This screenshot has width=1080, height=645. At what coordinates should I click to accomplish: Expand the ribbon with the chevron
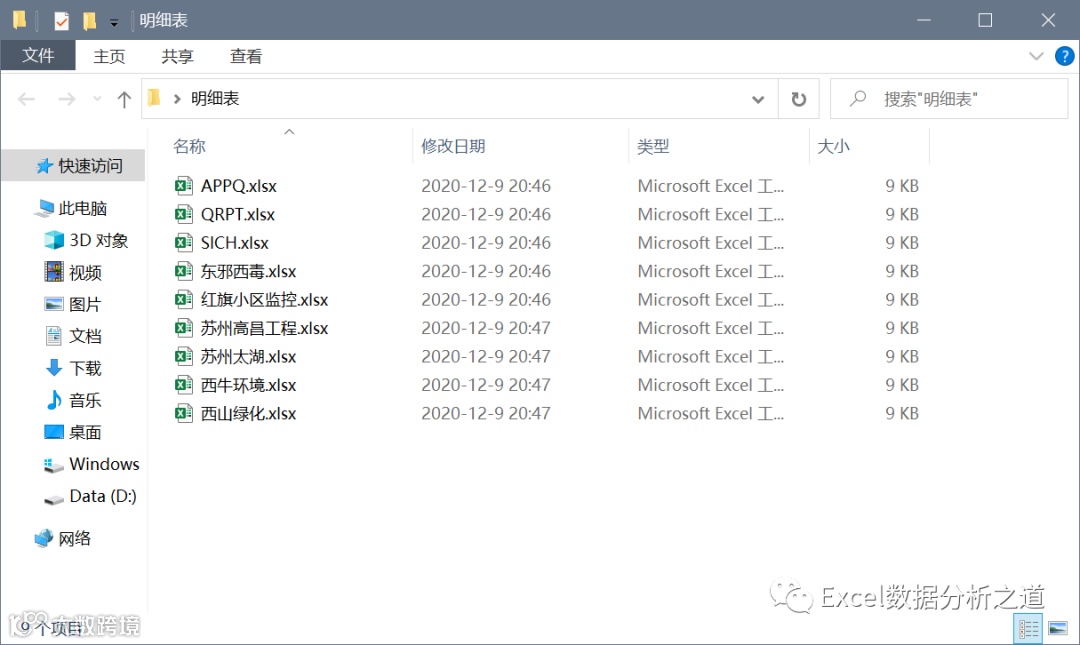tap(1036, 56)
